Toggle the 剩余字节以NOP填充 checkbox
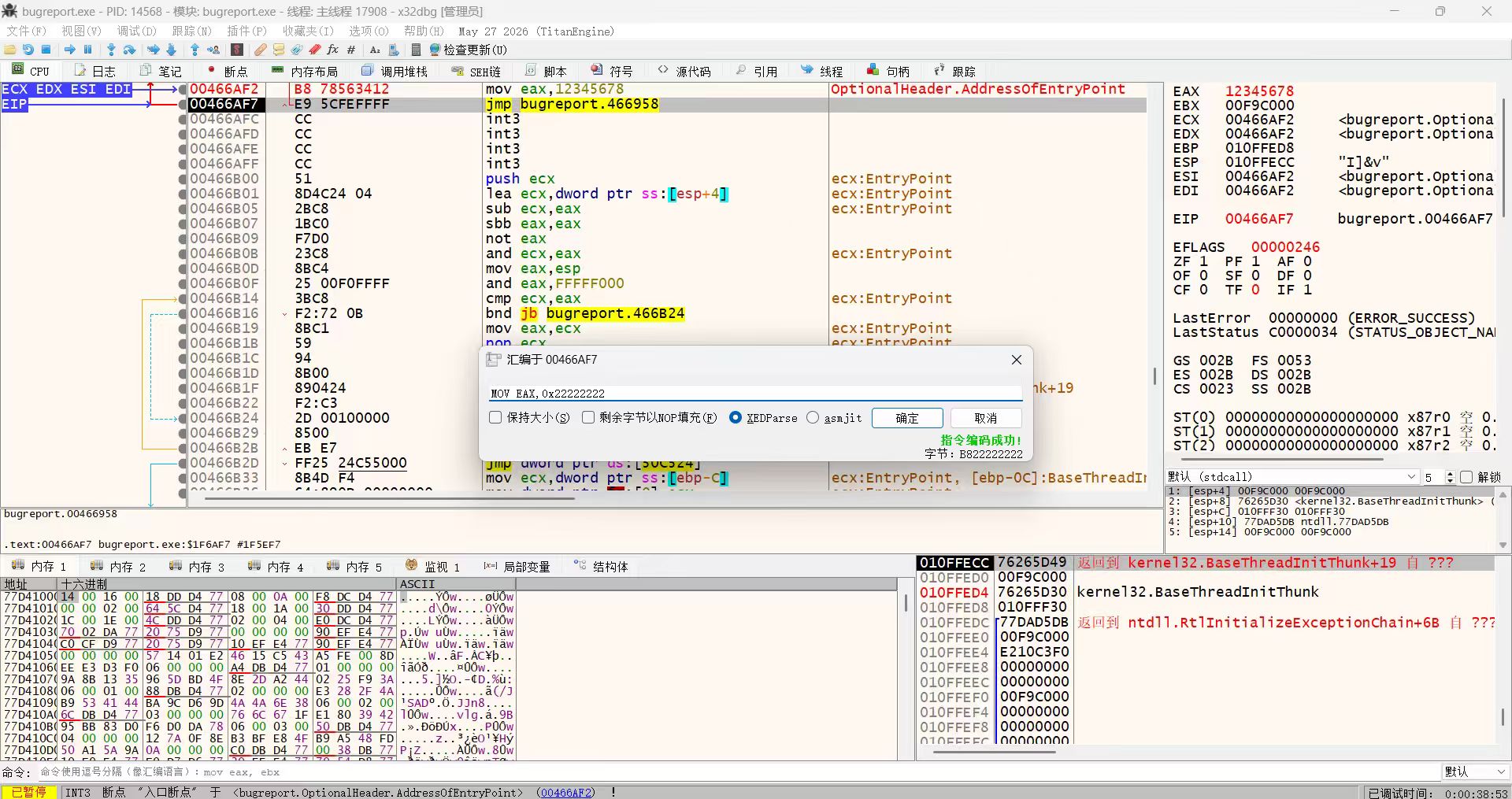This screenshot has height=799, width=1512. coord(587,417)
